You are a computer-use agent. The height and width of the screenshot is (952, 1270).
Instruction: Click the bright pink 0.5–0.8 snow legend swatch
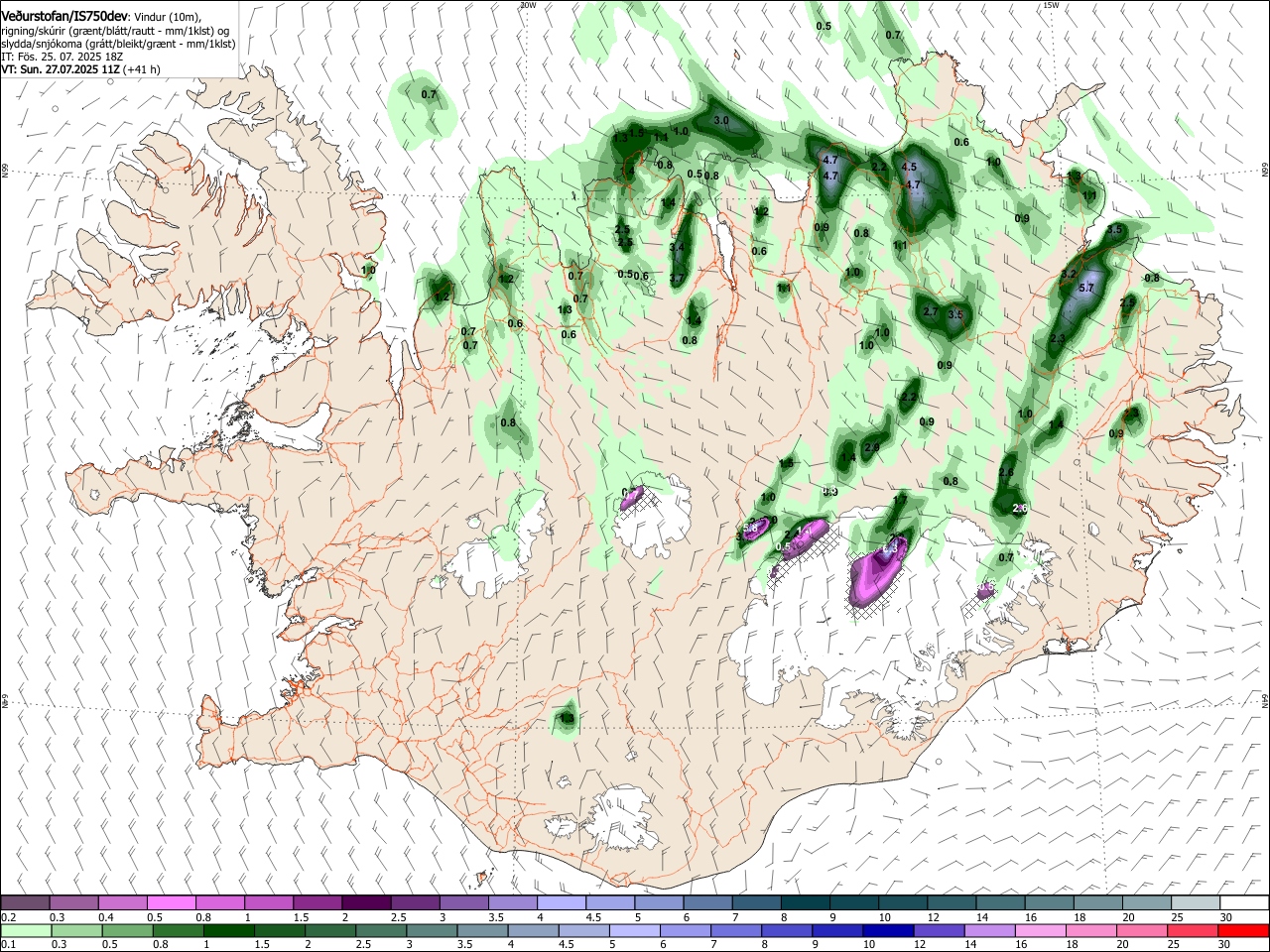(x=171, y=902)
